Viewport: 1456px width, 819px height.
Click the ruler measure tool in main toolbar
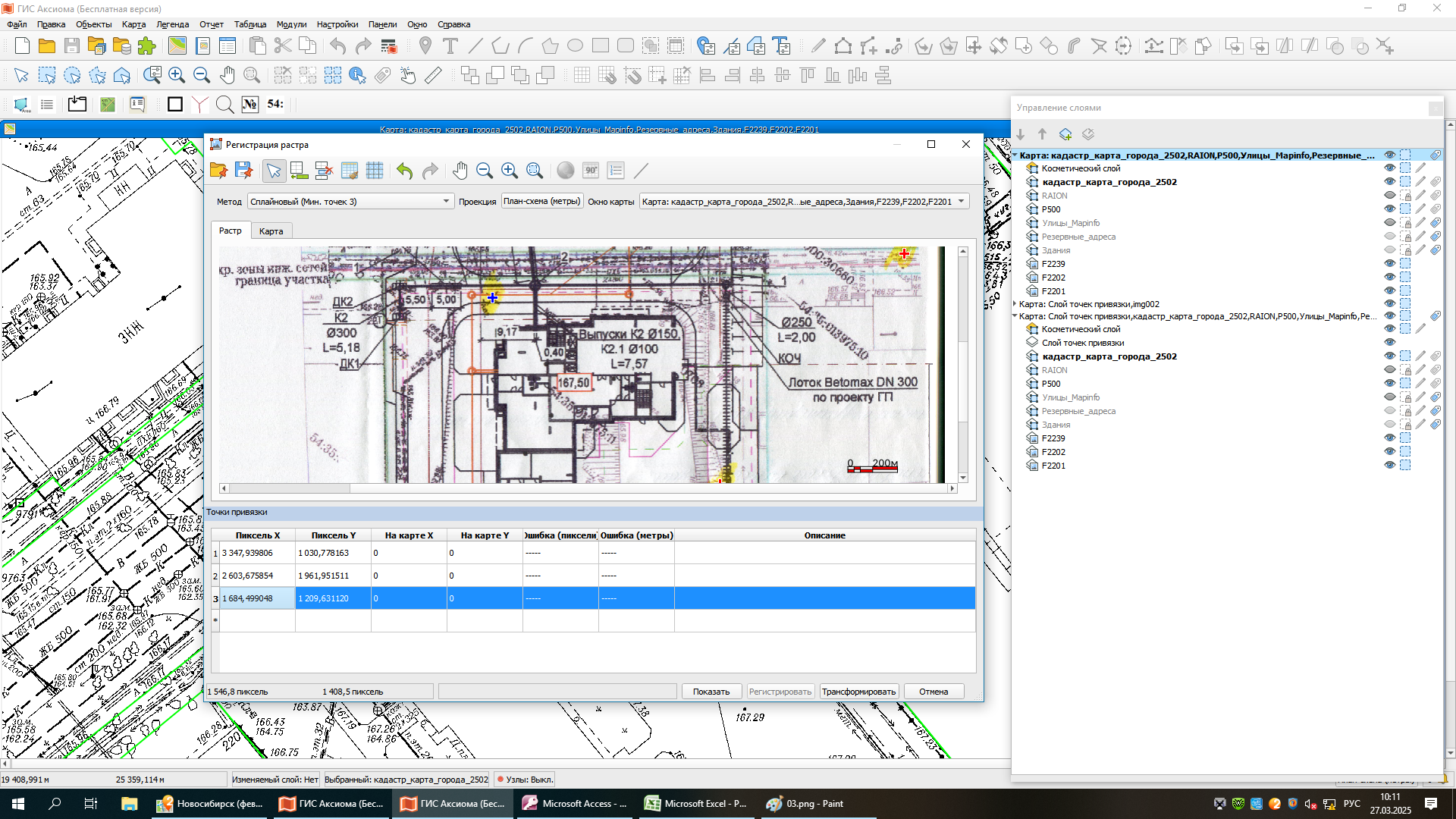point(433,75)
